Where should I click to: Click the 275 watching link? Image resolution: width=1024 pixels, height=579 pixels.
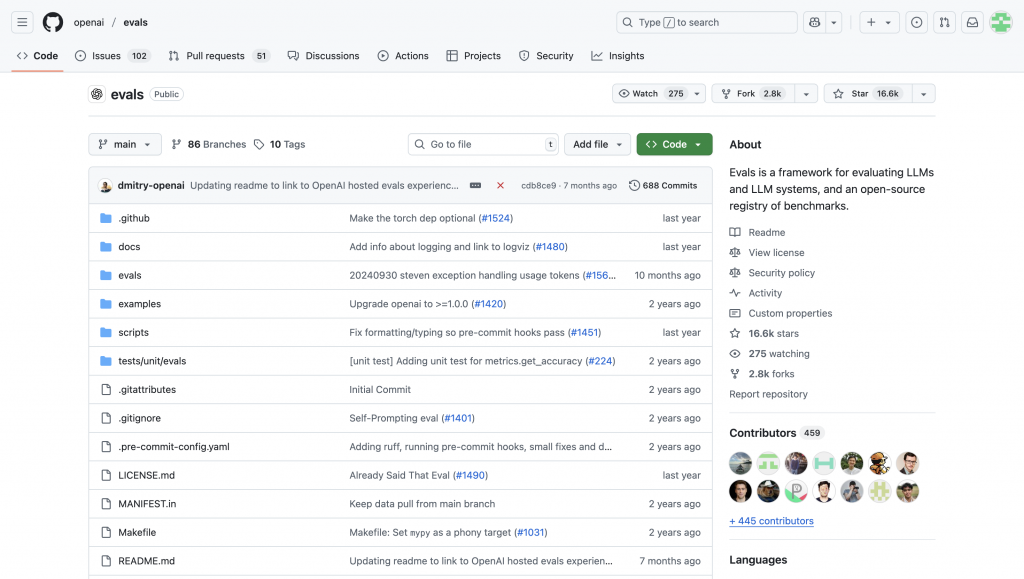tap(778, 354)
